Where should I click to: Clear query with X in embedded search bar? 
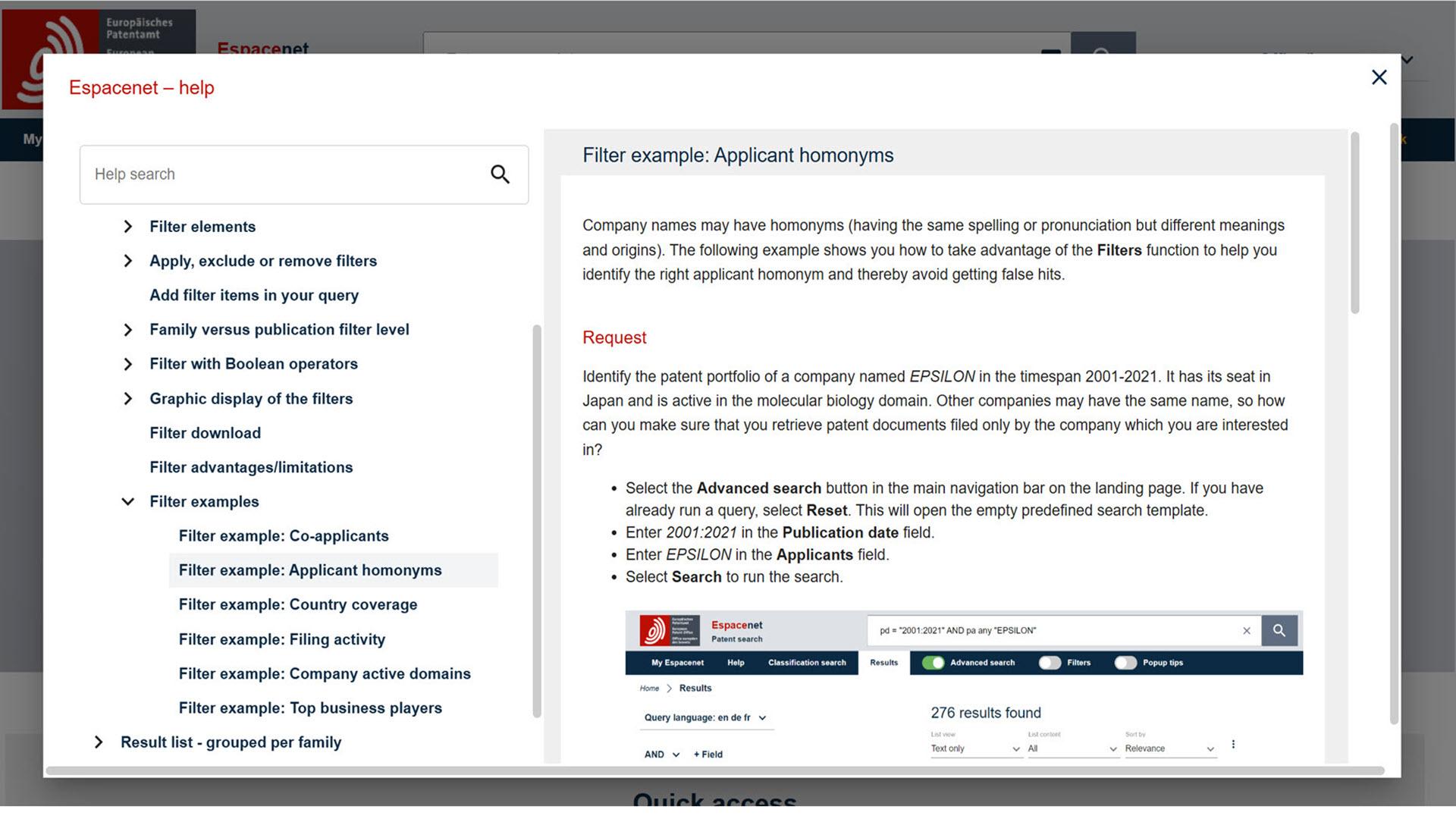(1246, 630)
